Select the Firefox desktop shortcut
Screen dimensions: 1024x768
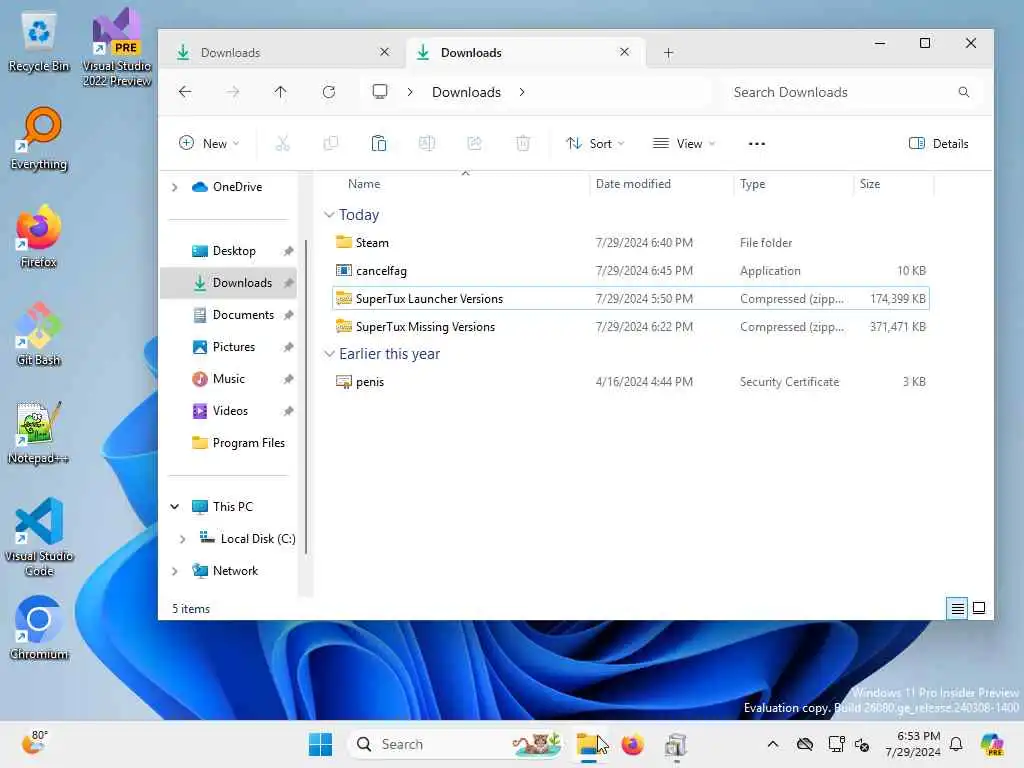pyautogui.click(x=39, y=236)
